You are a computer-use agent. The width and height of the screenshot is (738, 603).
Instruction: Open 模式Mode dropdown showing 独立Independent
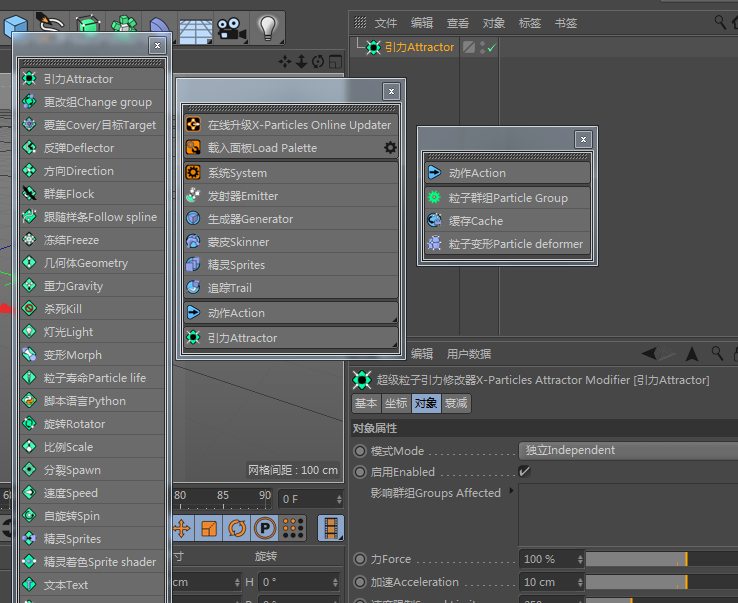coord(628,450)
